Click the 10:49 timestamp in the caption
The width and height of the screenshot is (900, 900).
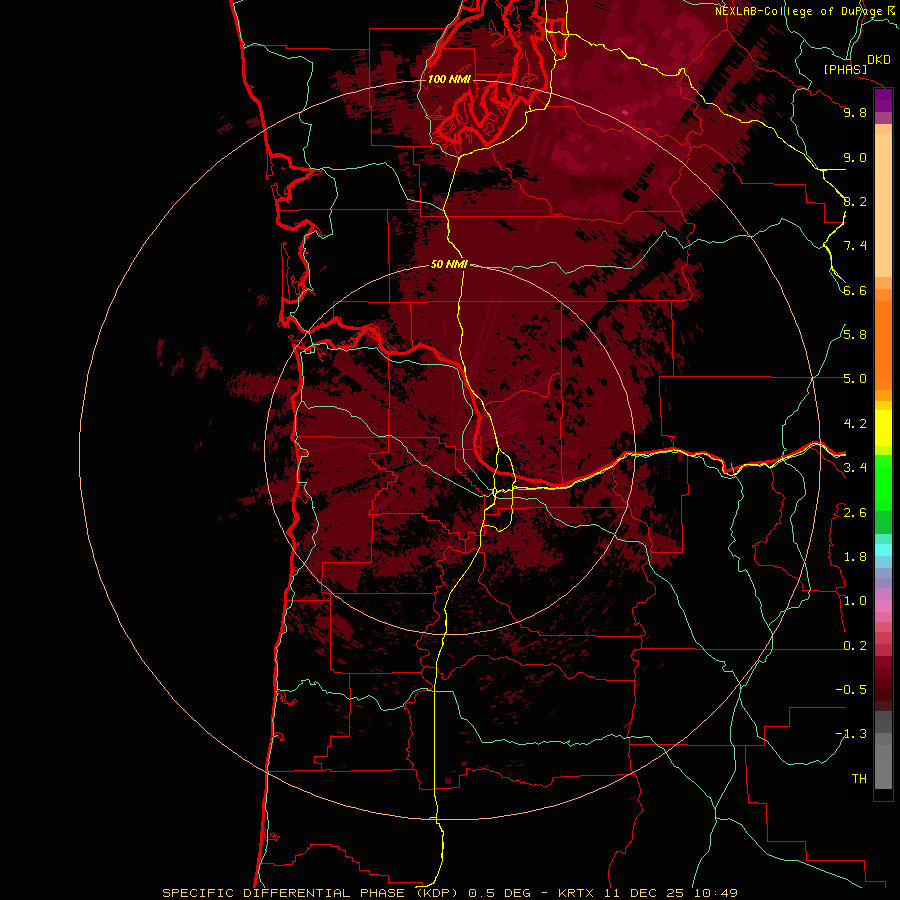(715, 893)
